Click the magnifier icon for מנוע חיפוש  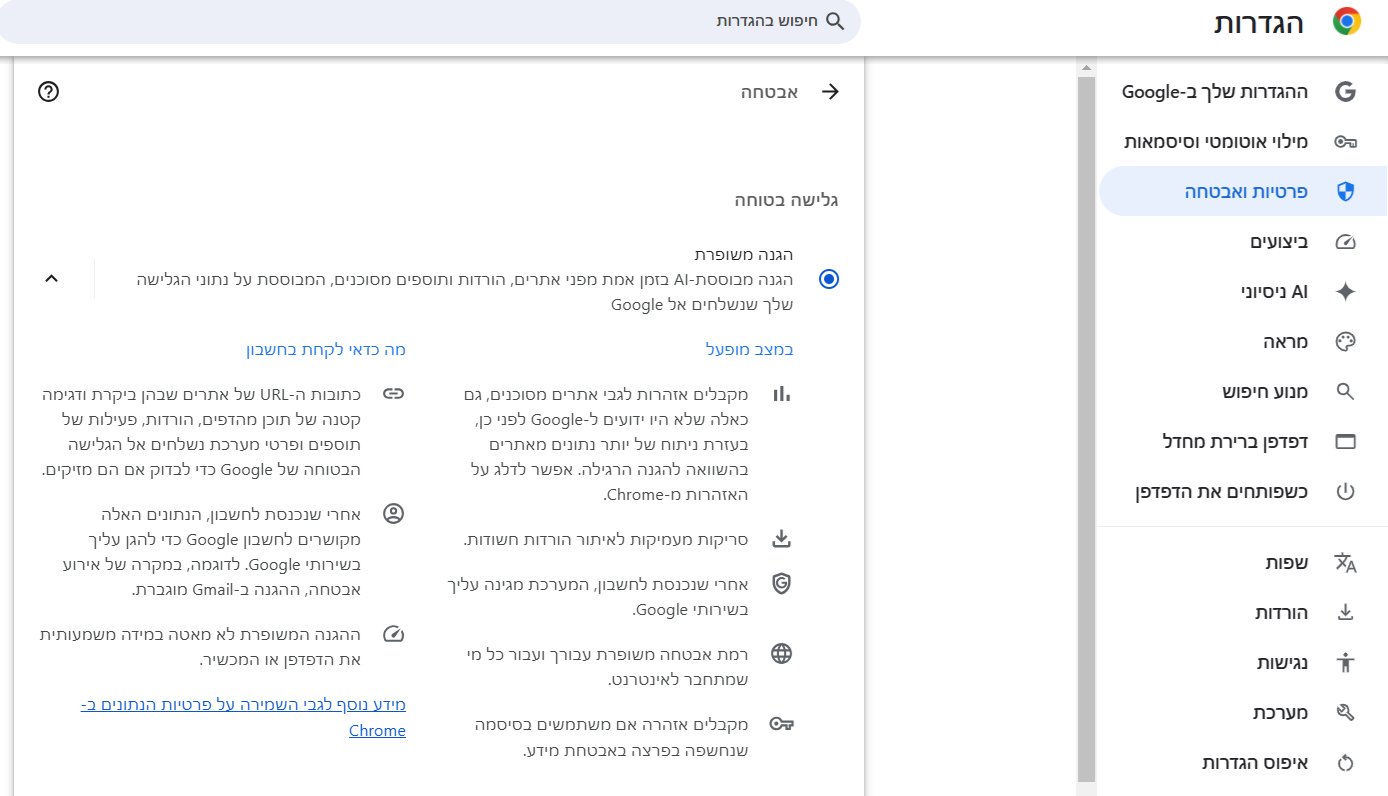[x=1345, y=392]
